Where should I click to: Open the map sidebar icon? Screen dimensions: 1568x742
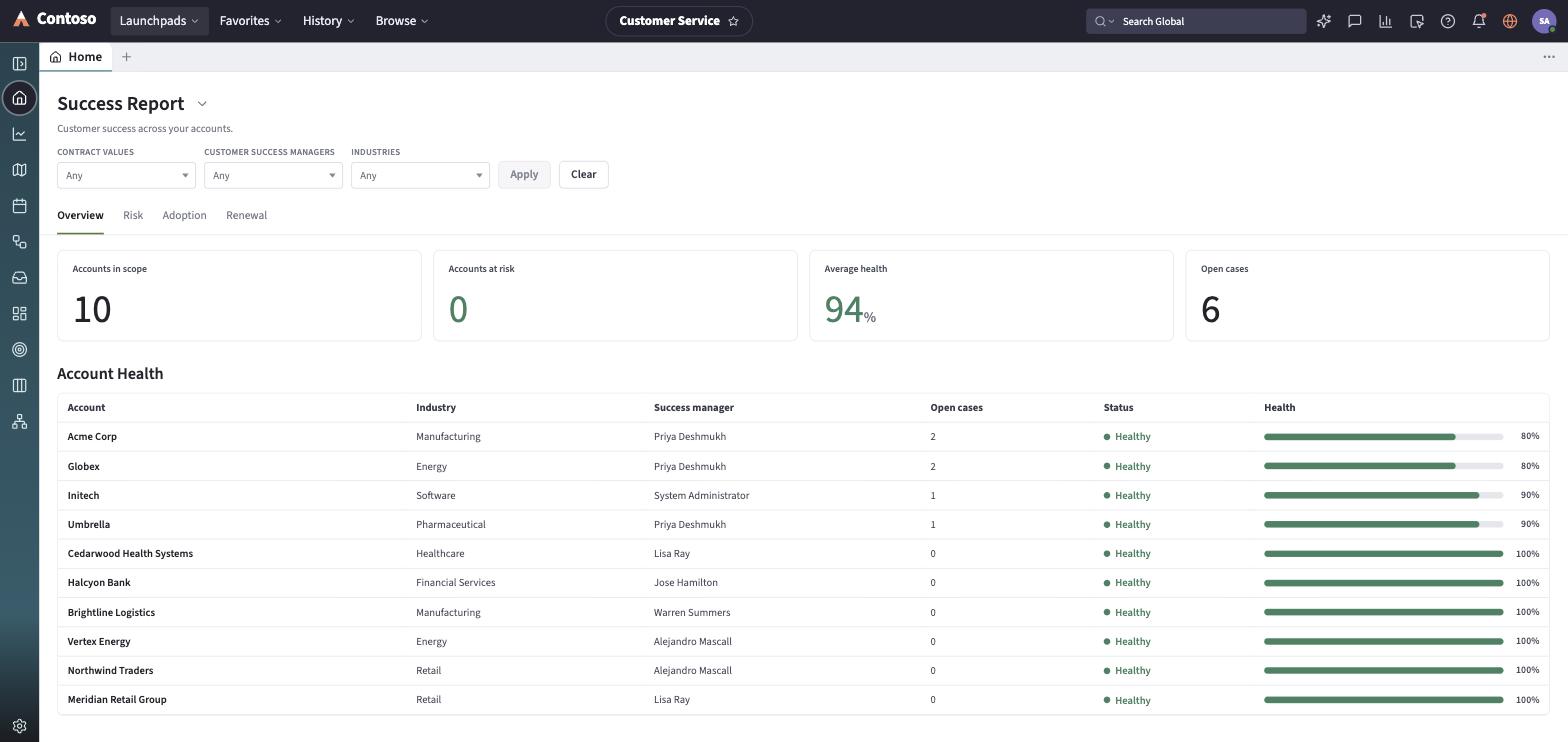19,170
